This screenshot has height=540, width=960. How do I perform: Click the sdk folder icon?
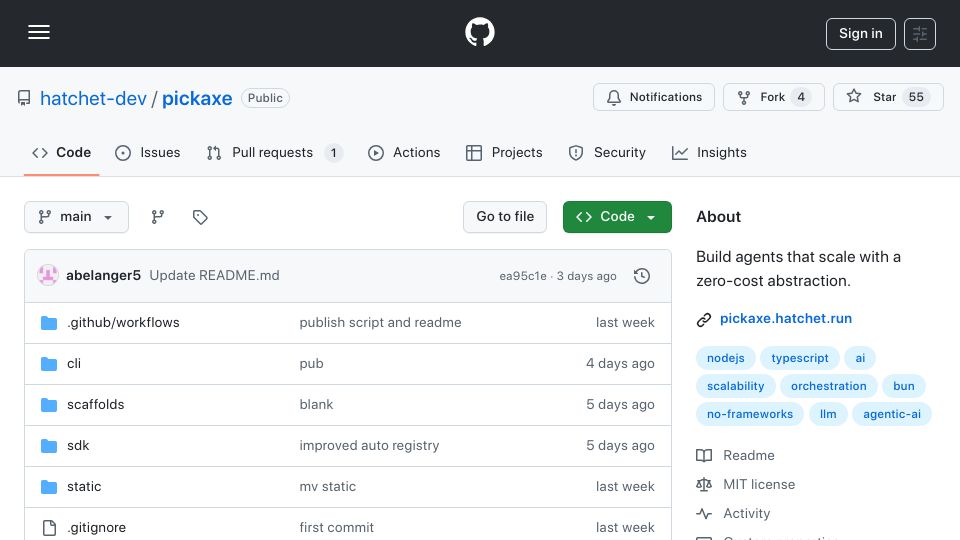point(49,446)
